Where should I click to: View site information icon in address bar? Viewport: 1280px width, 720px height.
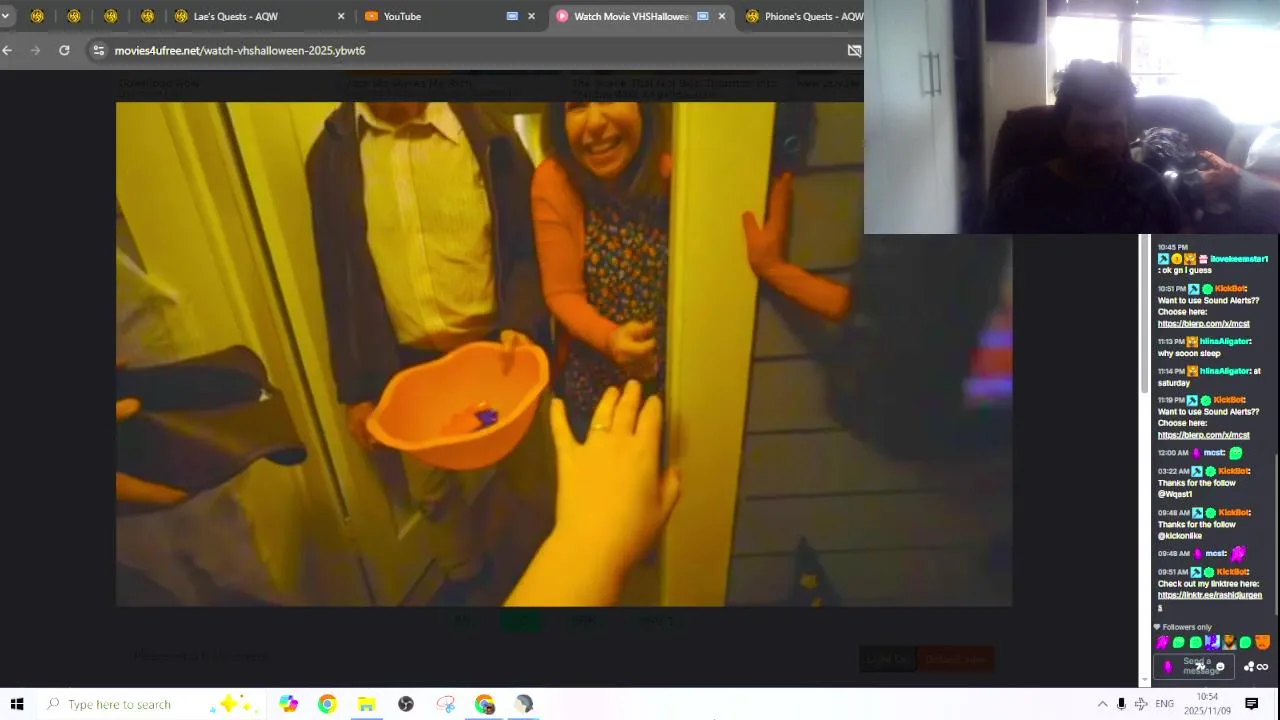point(98,50)
